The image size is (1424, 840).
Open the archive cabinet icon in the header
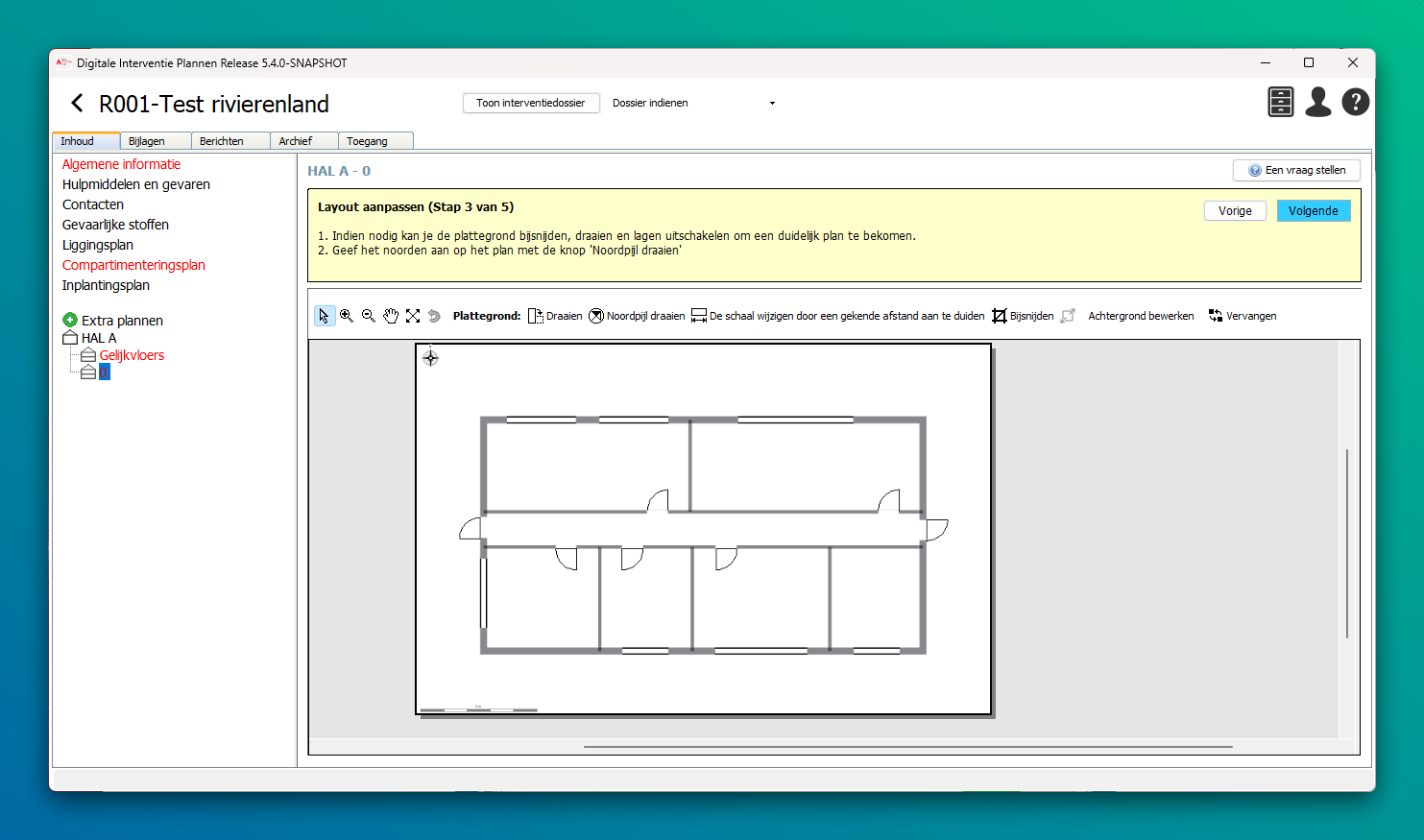[1281, 102]
